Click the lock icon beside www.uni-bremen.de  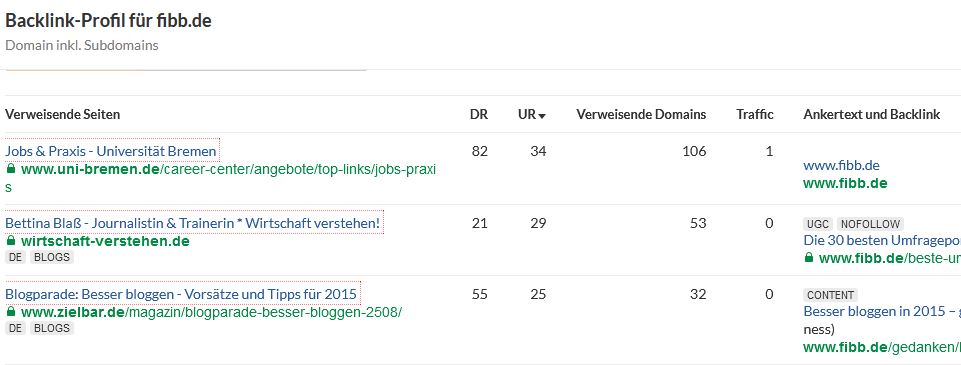click(x=10, y=169)
